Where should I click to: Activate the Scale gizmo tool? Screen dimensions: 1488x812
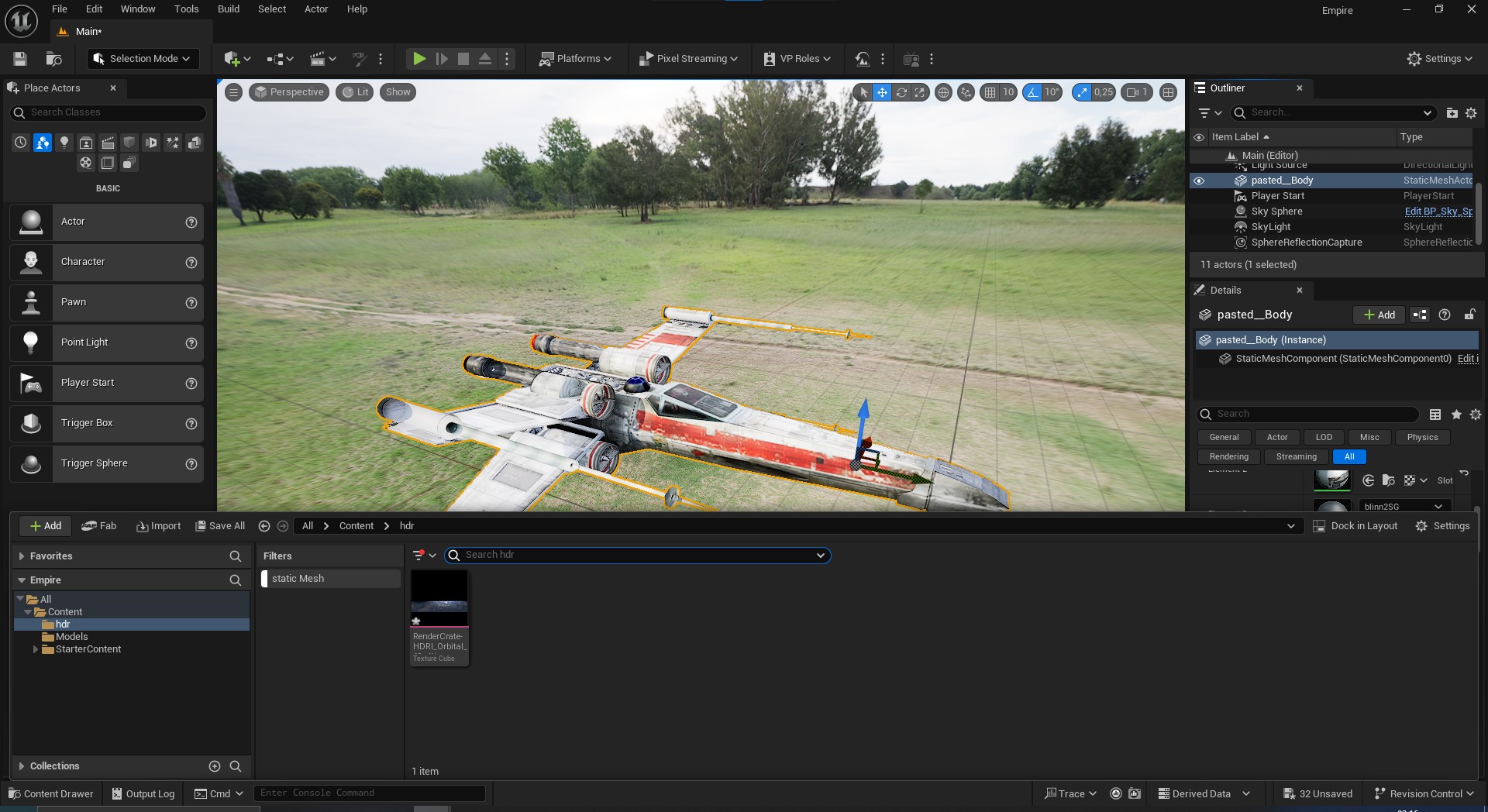[920, 92]
